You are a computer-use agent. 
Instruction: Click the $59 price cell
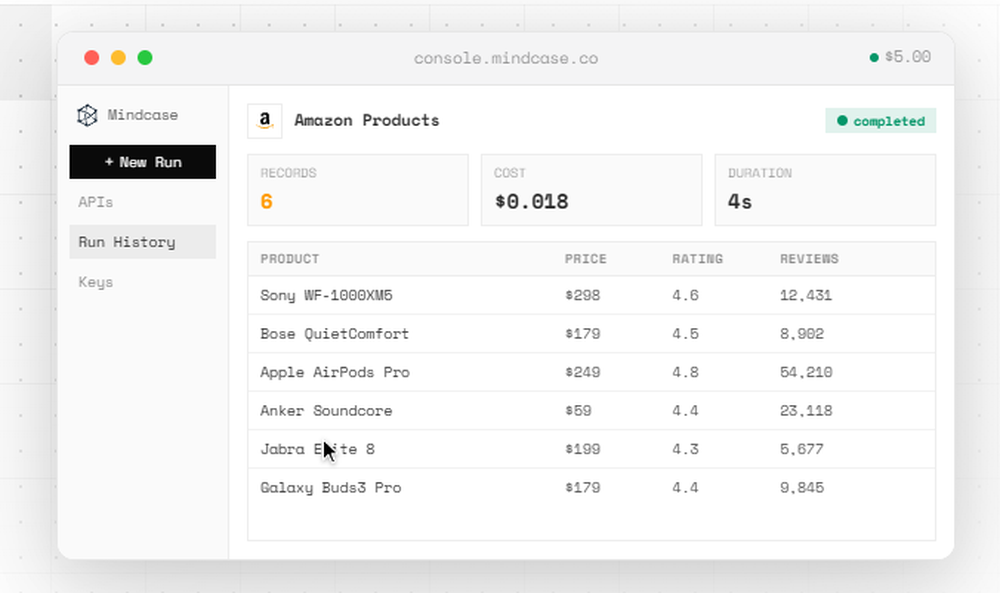click(x=578, y=411)
